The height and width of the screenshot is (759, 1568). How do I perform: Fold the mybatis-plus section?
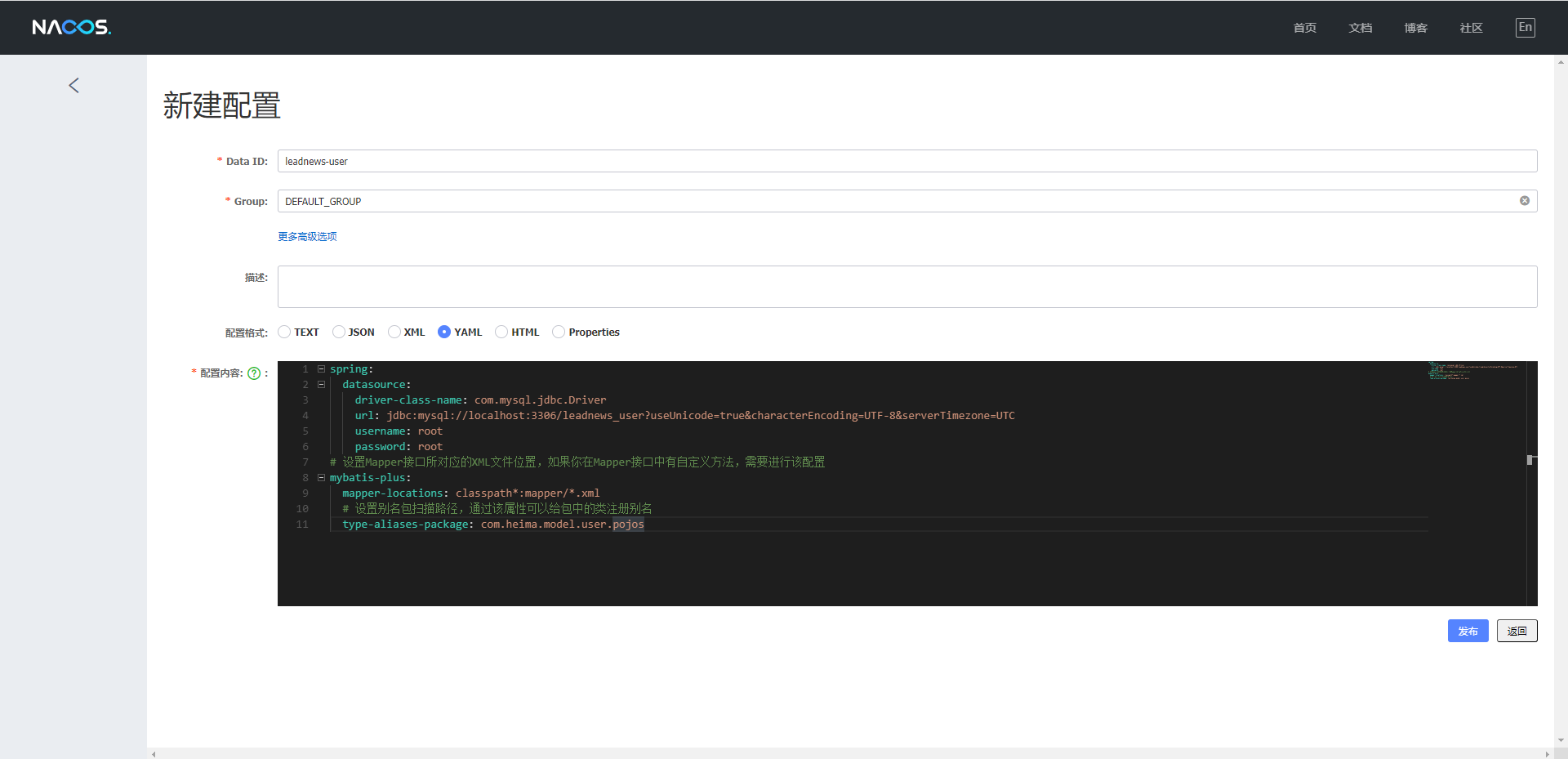pos(321,478)
